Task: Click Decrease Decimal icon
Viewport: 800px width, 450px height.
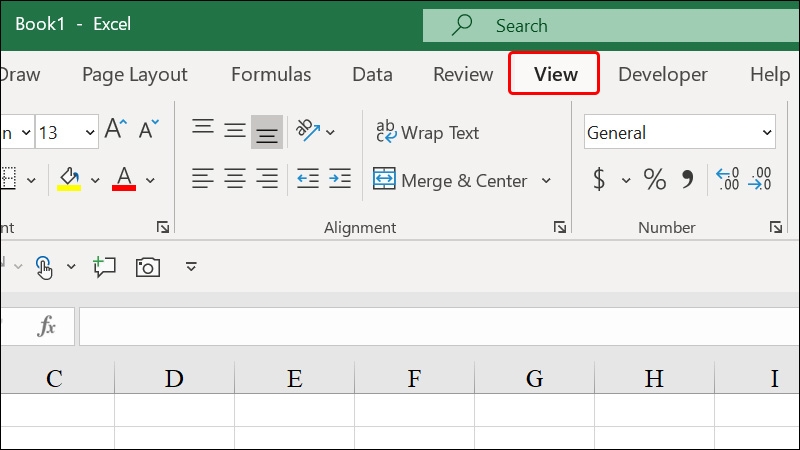Action: 760,179
